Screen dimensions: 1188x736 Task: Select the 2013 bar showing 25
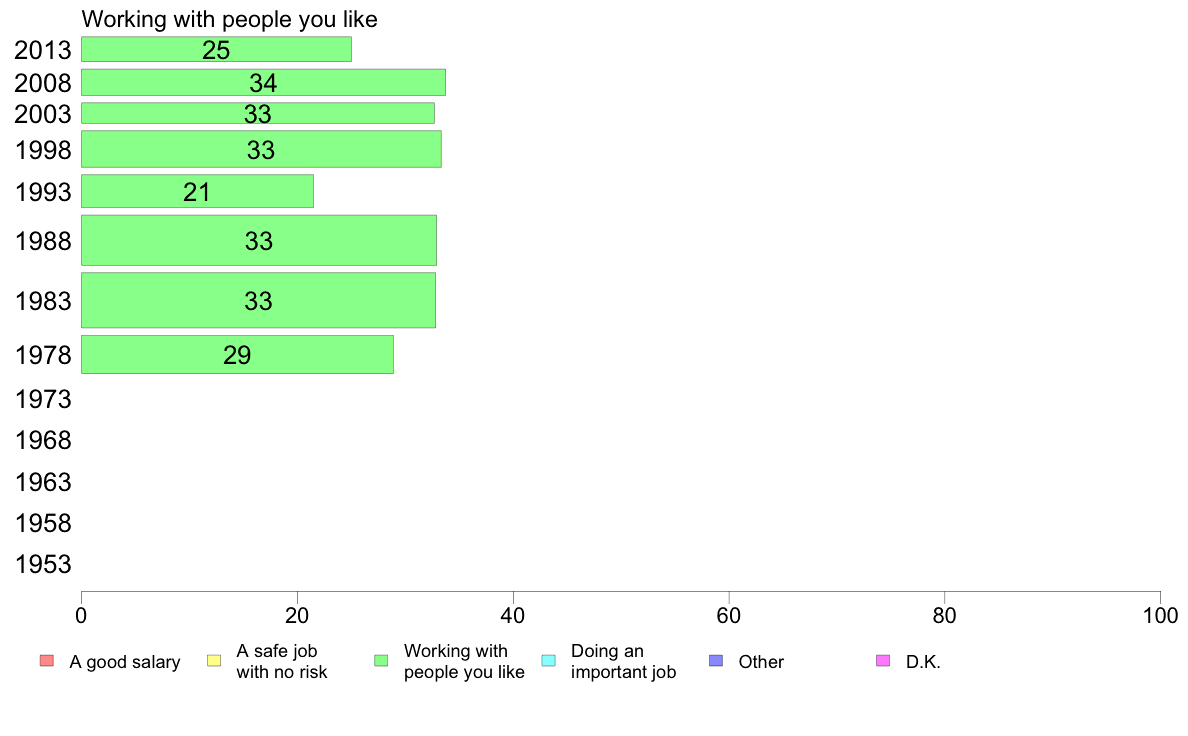pyautogui.click(x=216, y=49)
